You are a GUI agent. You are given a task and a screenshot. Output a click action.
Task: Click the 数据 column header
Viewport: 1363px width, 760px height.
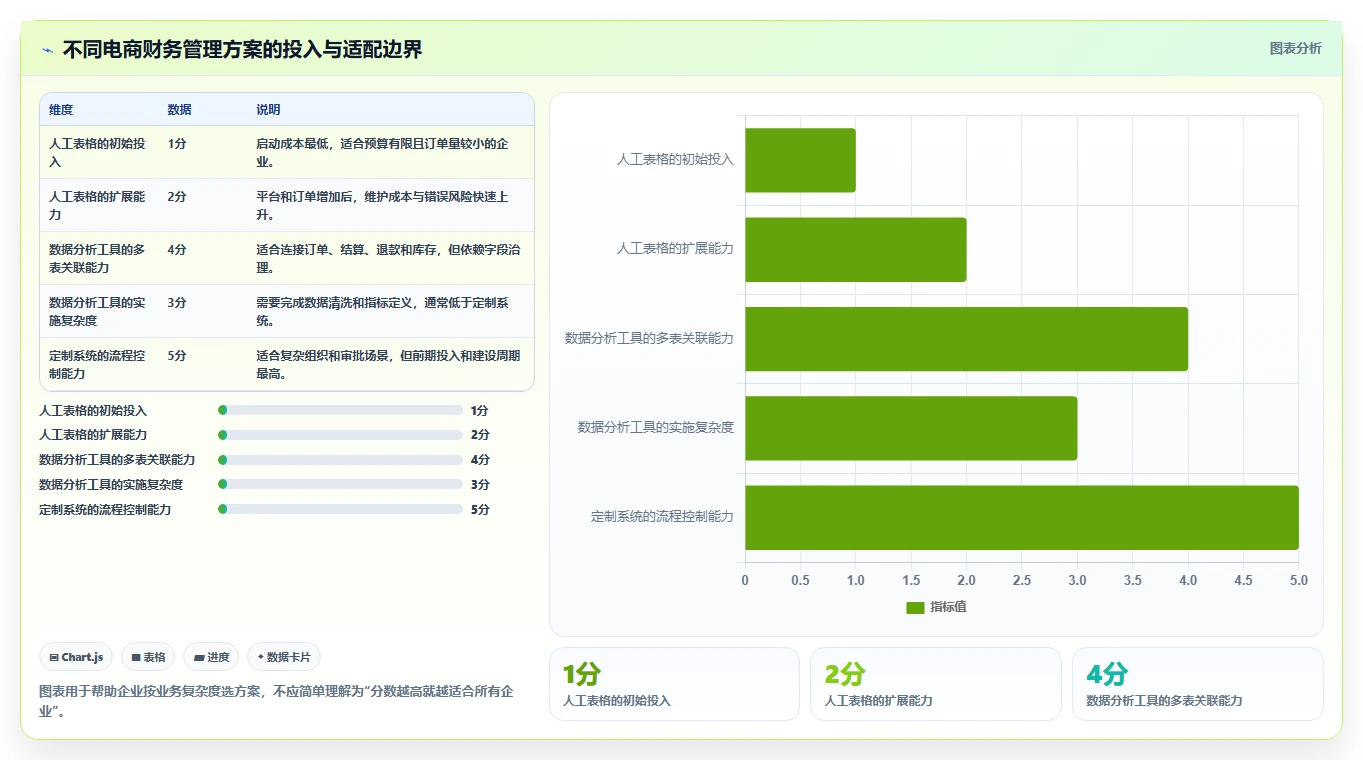(x=180, y=109)
